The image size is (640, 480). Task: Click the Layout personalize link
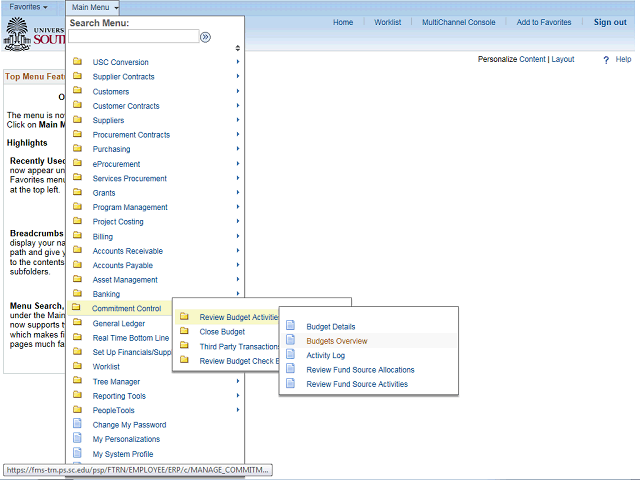click(563, 59)
